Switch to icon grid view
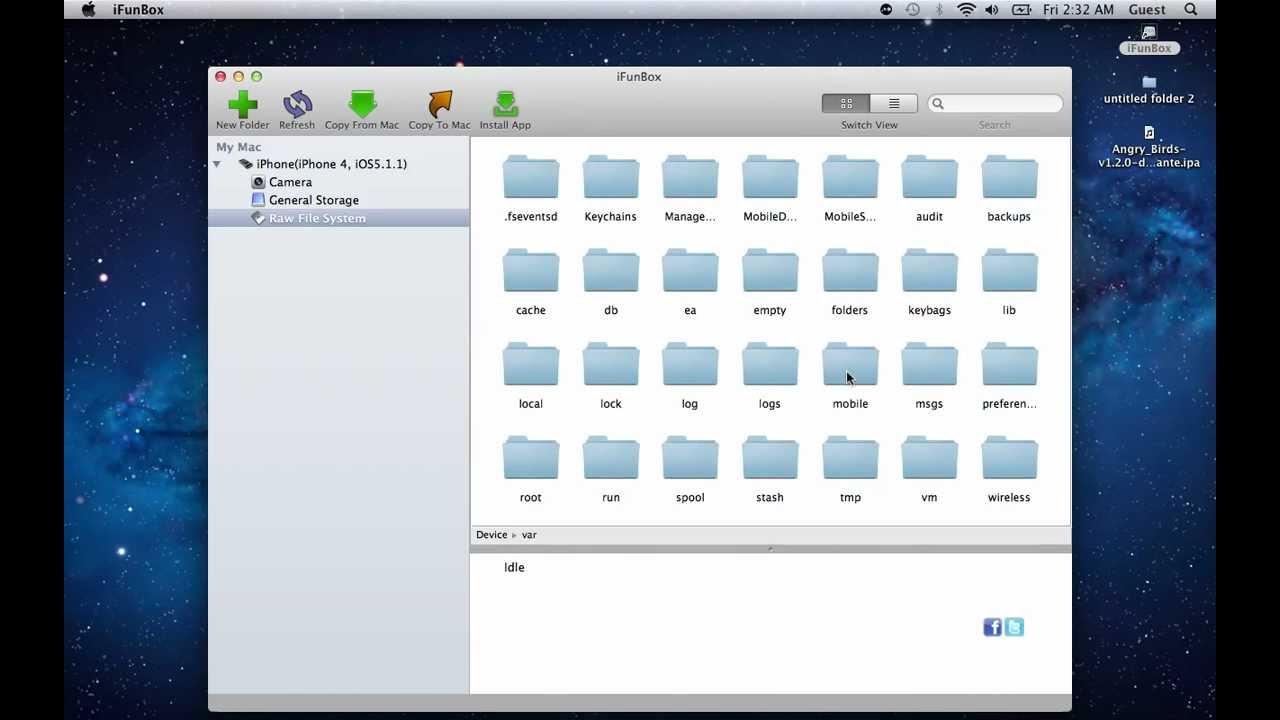This screenshot has width=1280, height=720. (846, 103)
